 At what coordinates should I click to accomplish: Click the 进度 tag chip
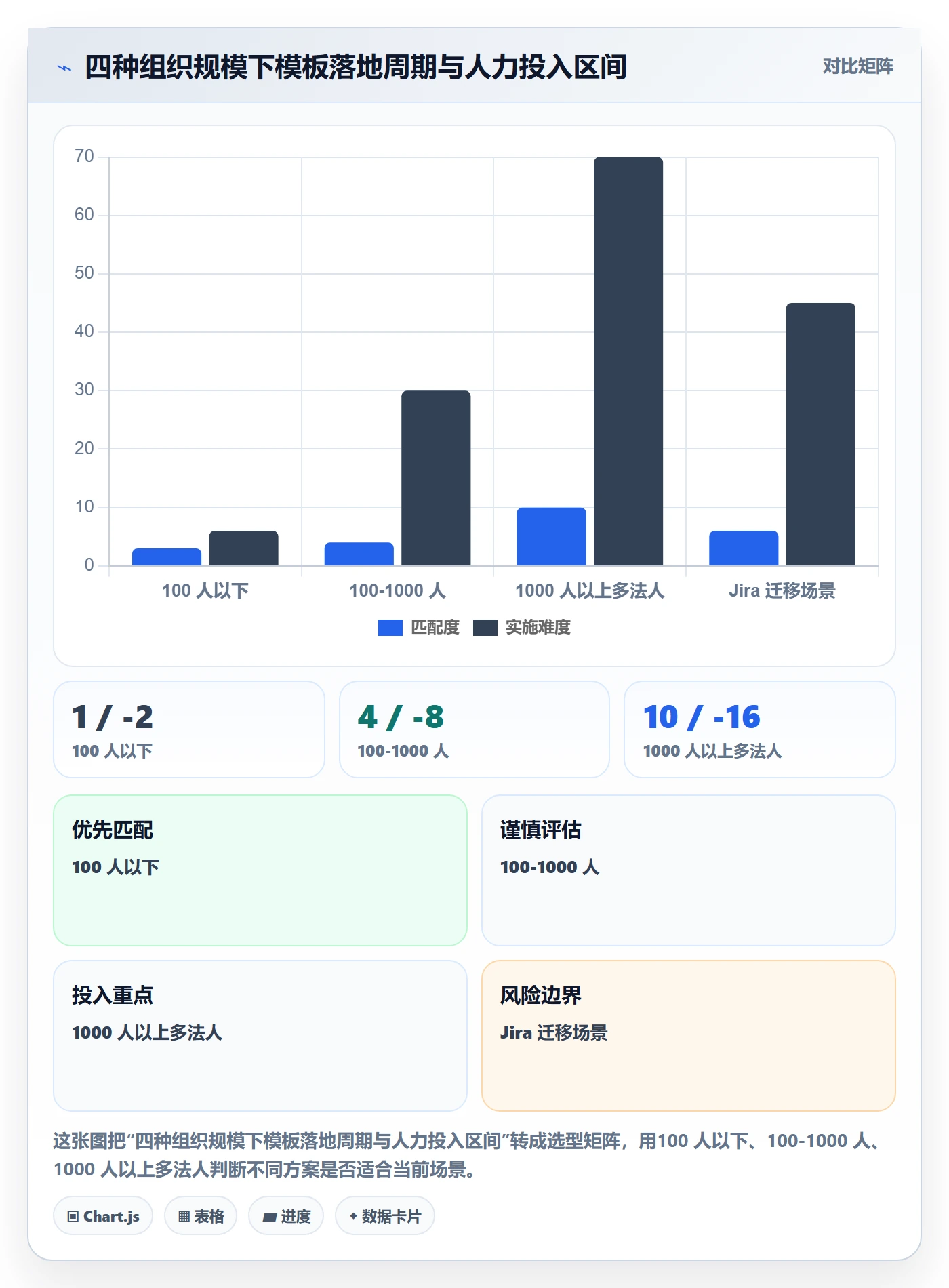tap(286, 1216)
